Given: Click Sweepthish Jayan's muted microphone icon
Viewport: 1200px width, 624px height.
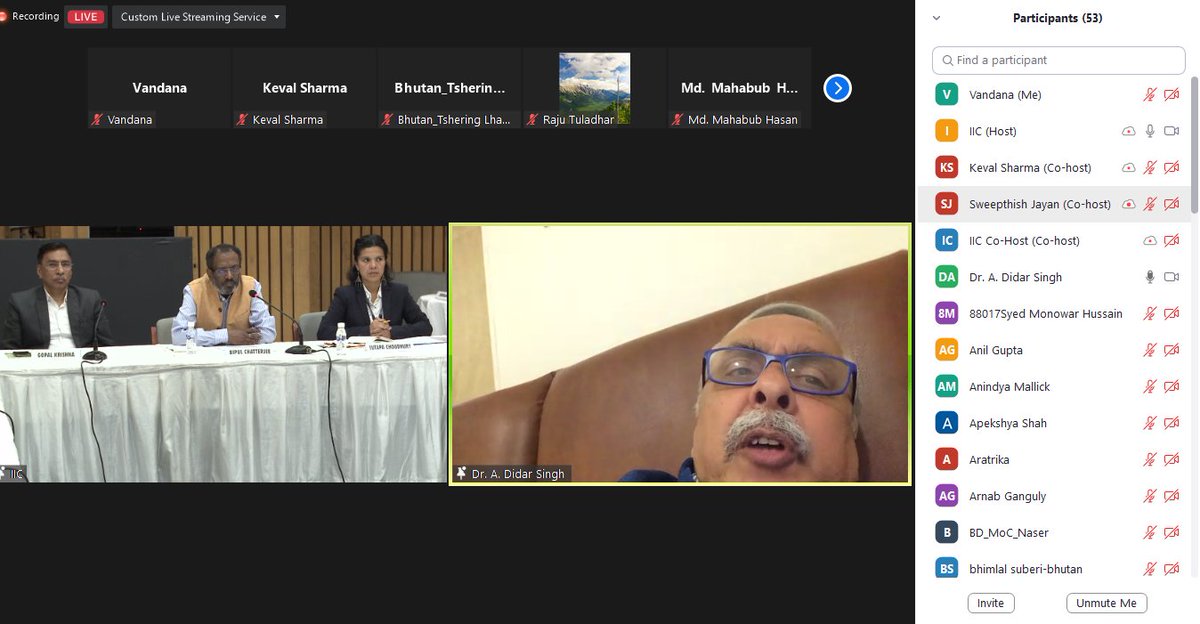Looking at the screenshot, I should 1150,204.
